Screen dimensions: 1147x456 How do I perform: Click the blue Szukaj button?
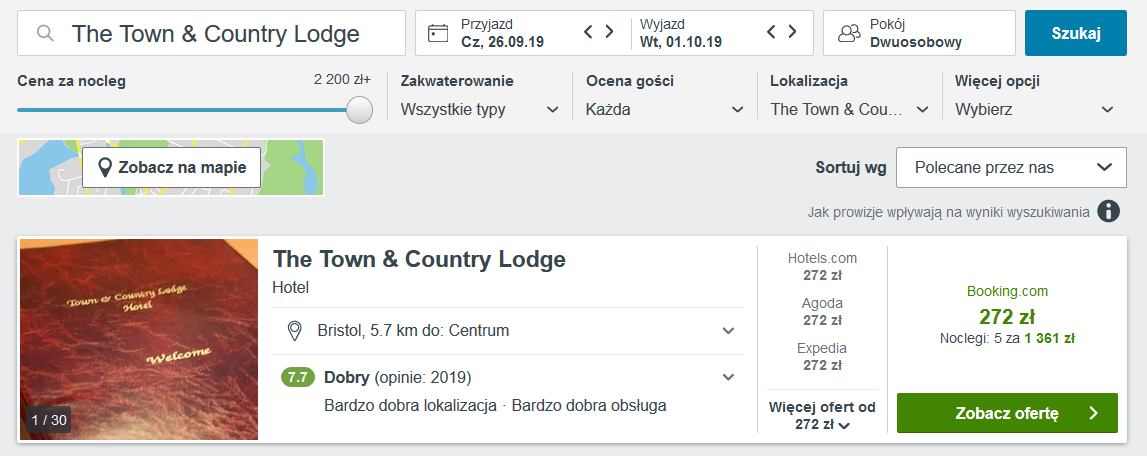(1075, 33)
